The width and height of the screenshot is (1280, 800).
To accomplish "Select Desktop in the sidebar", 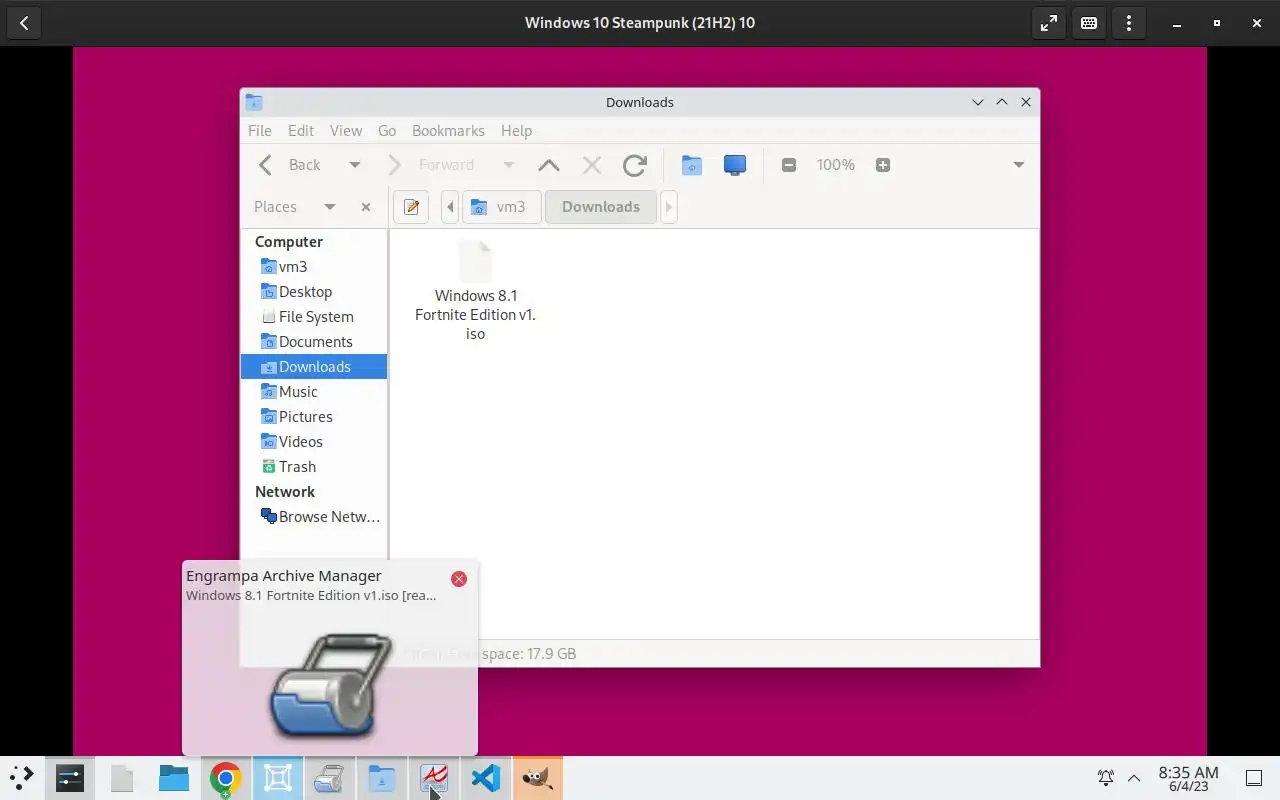I will pyautogui.click(x=314, y=292).
